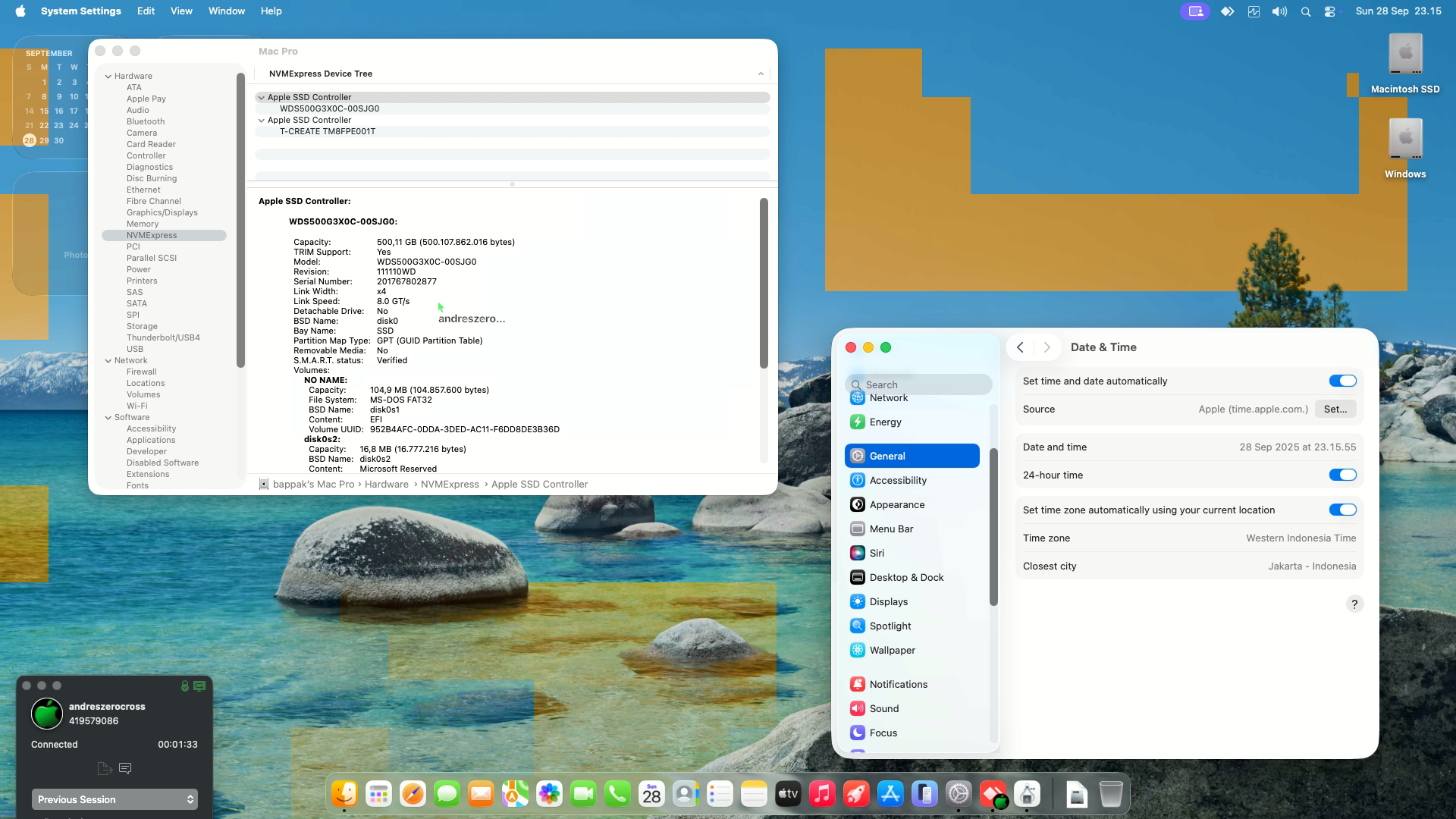Viewport: 1456px width, 819px height.
Task: Open Notes app in the Dock
Action: click(754, 794)
